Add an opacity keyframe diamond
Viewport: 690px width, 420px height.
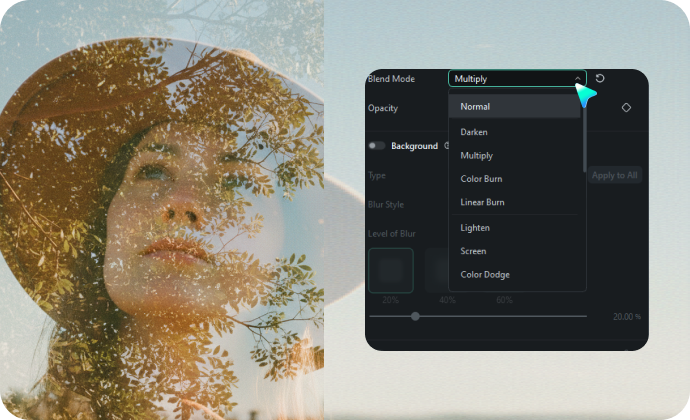(x=626, y=107)
